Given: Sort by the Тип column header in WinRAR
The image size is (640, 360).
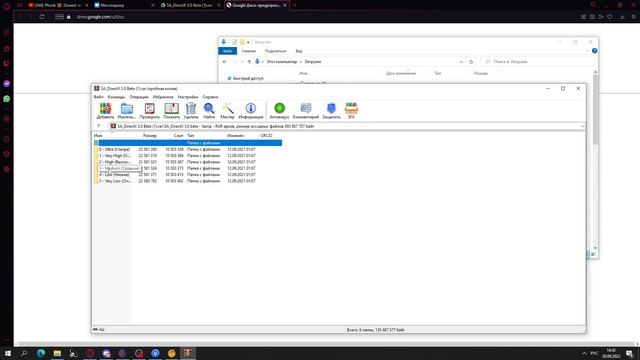Looking at the screenshot, I should 191,136.
